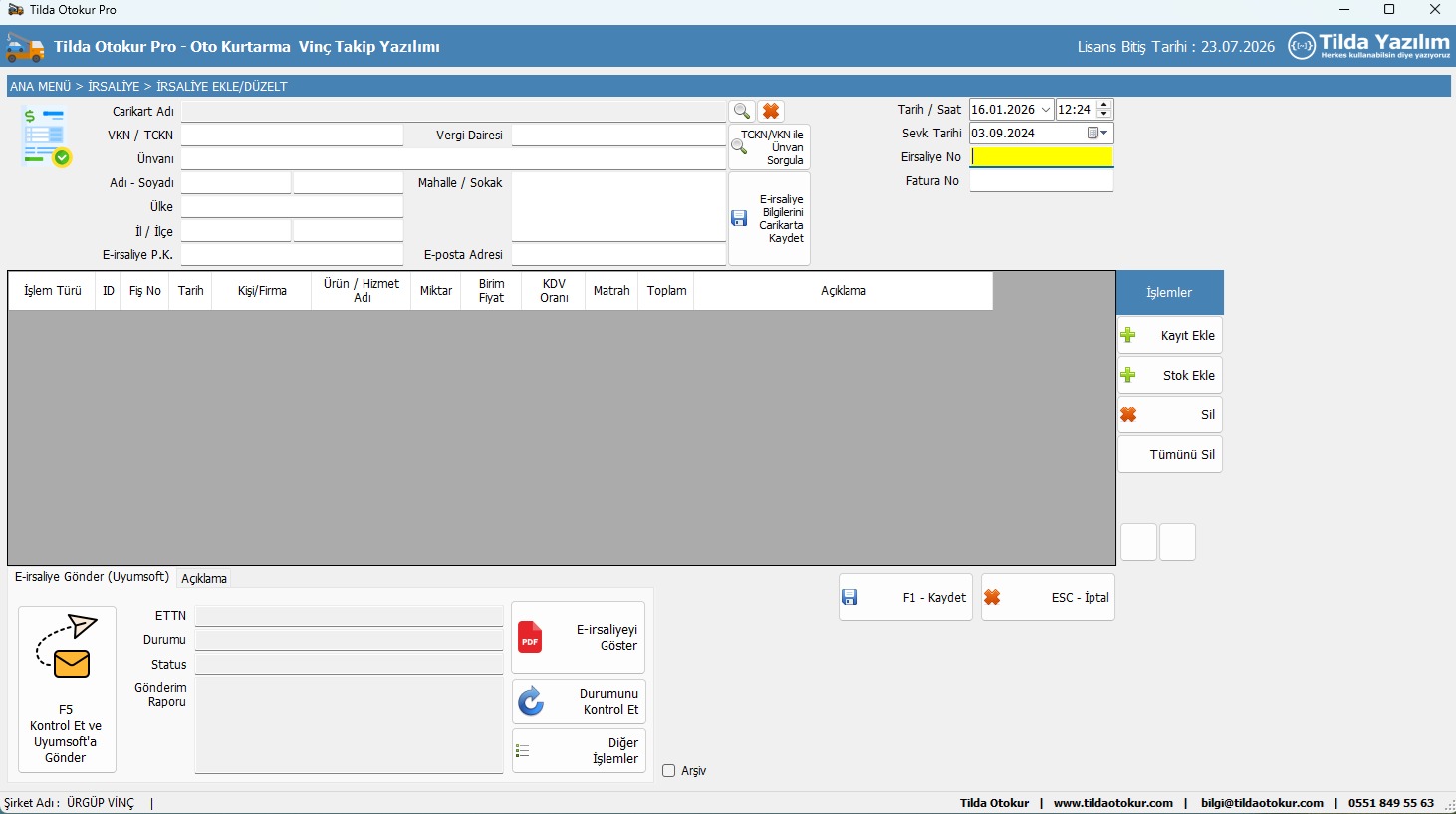Clear the Carikart with the red X icon
This screenshot has width=1456, height=814.
click(x=771, y=111)
